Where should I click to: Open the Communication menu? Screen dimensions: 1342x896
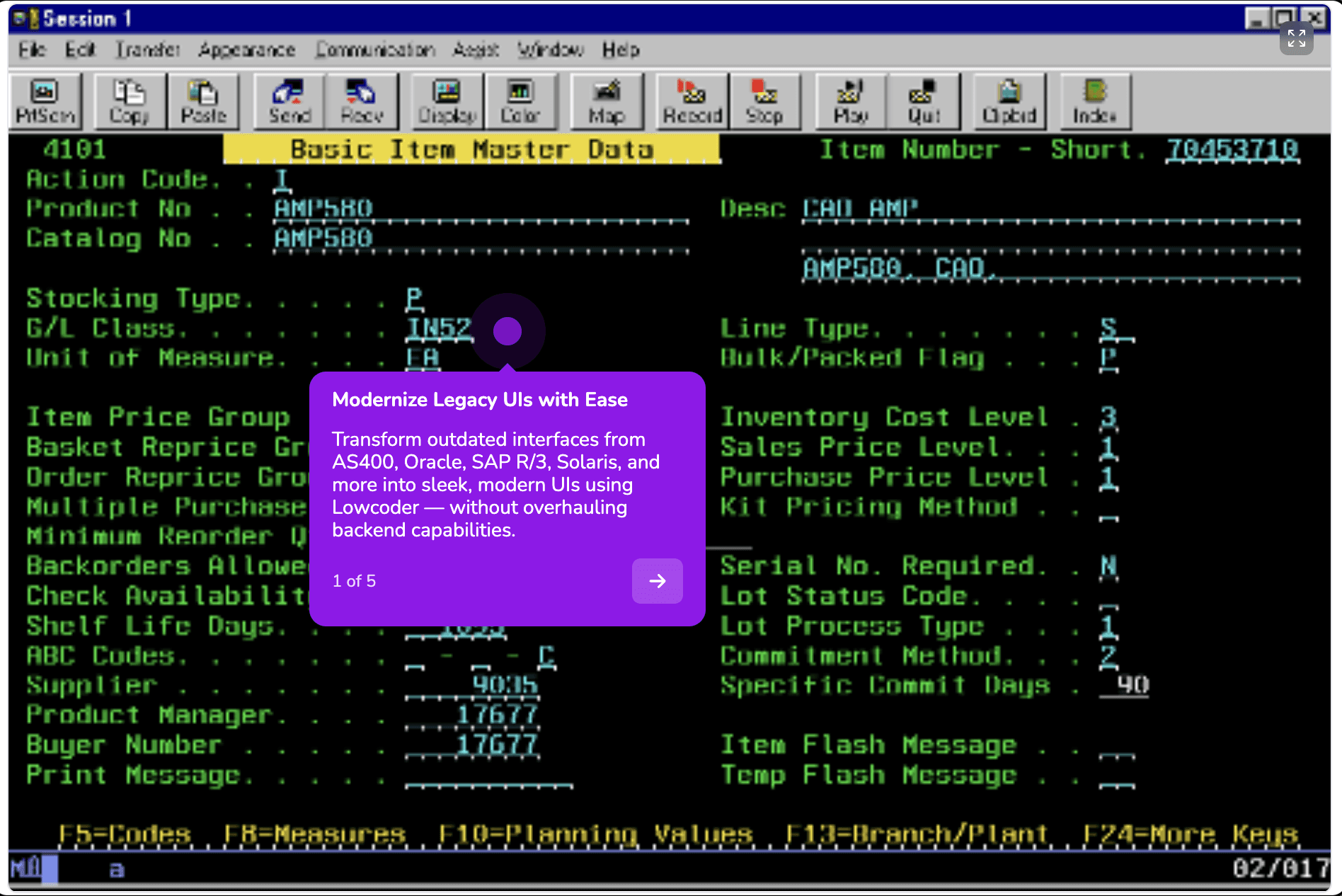pos(375,50)
